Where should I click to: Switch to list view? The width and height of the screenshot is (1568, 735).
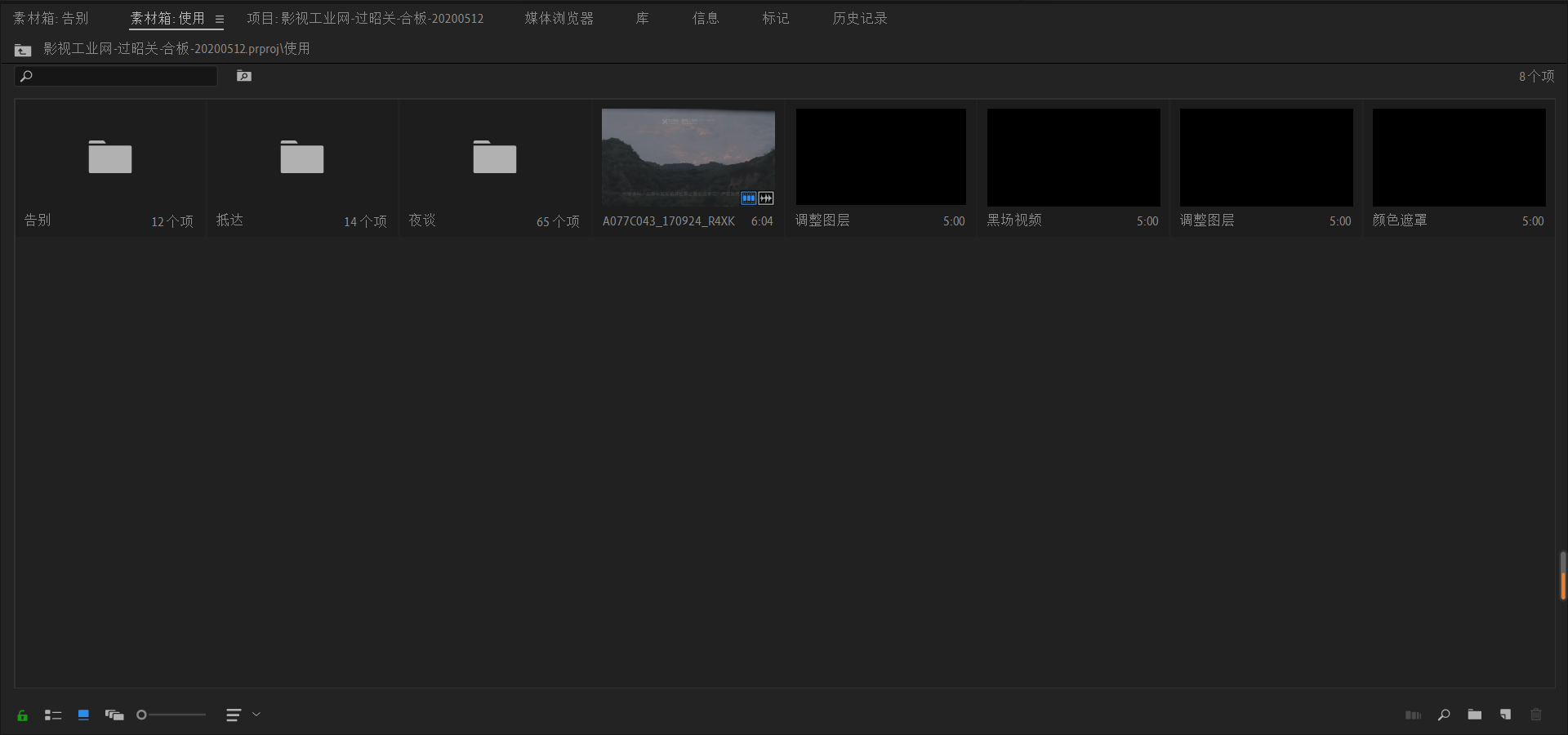[x=53, y=715]
